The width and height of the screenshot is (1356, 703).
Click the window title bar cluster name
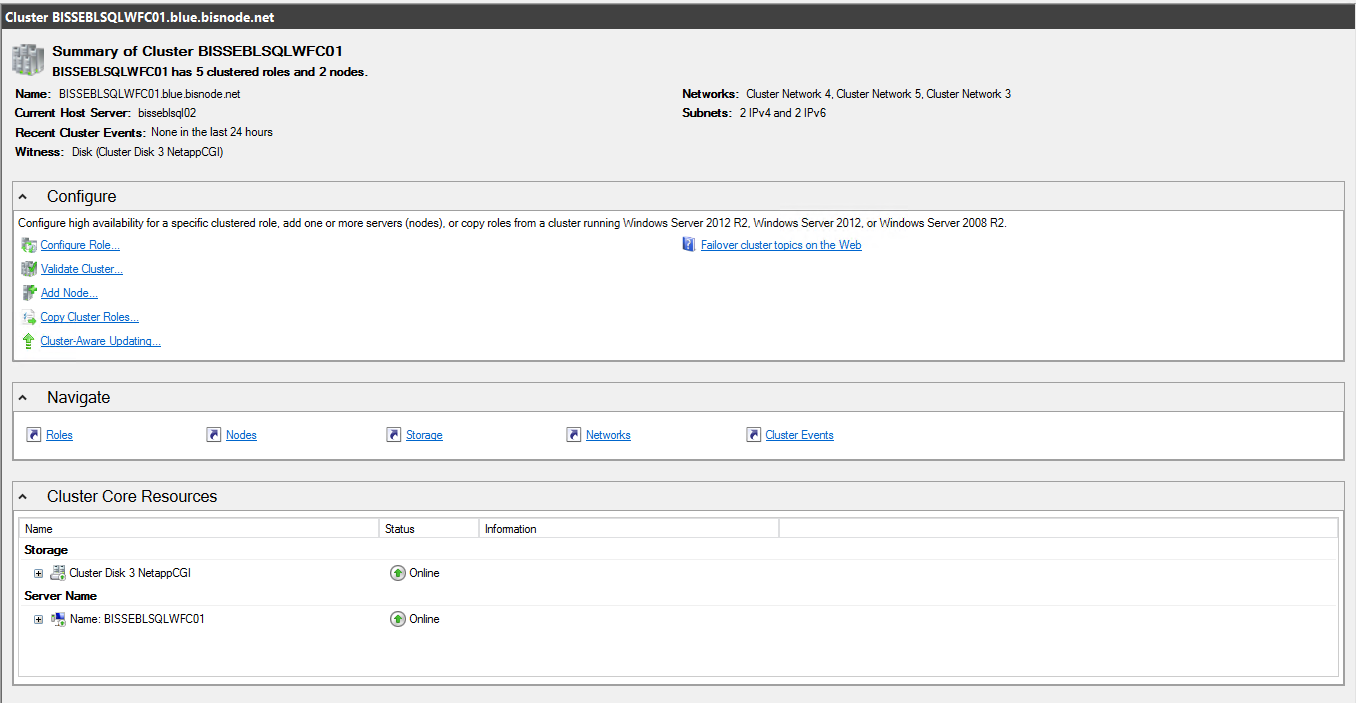140,17
